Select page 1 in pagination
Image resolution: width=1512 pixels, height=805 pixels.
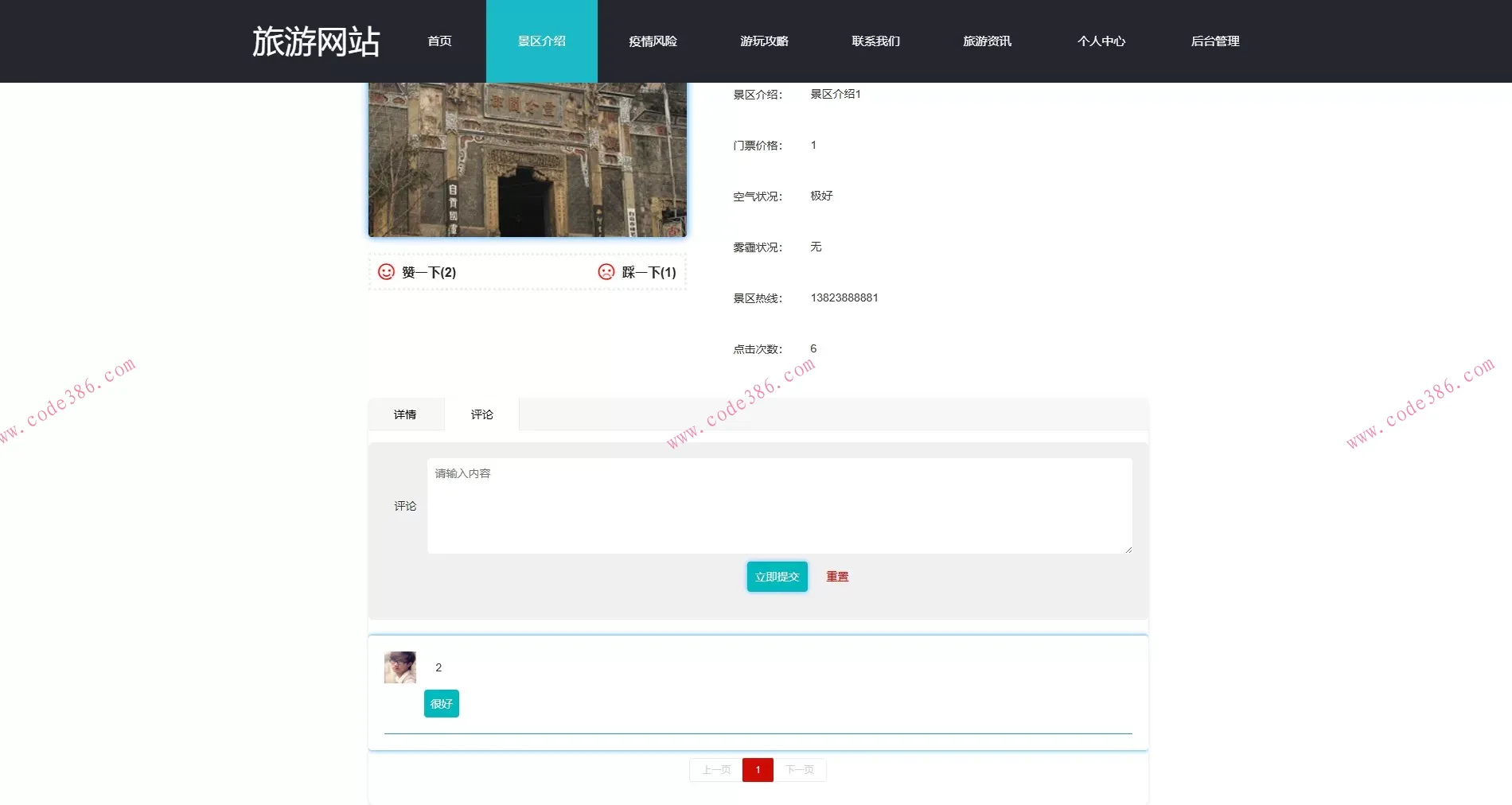pos(758,769)
